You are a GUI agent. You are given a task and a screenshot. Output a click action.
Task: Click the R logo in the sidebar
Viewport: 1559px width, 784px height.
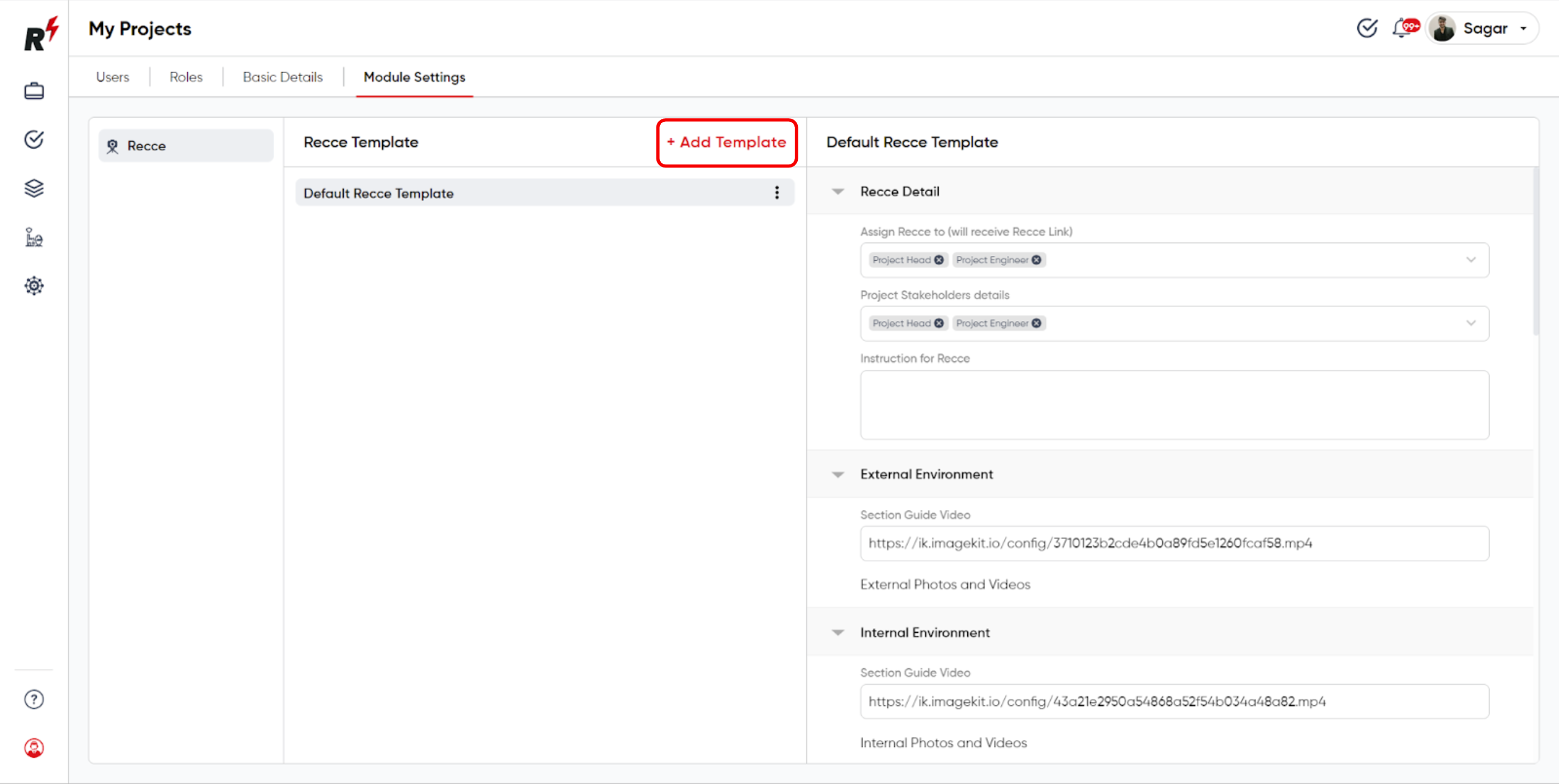[x=41, y=34]
